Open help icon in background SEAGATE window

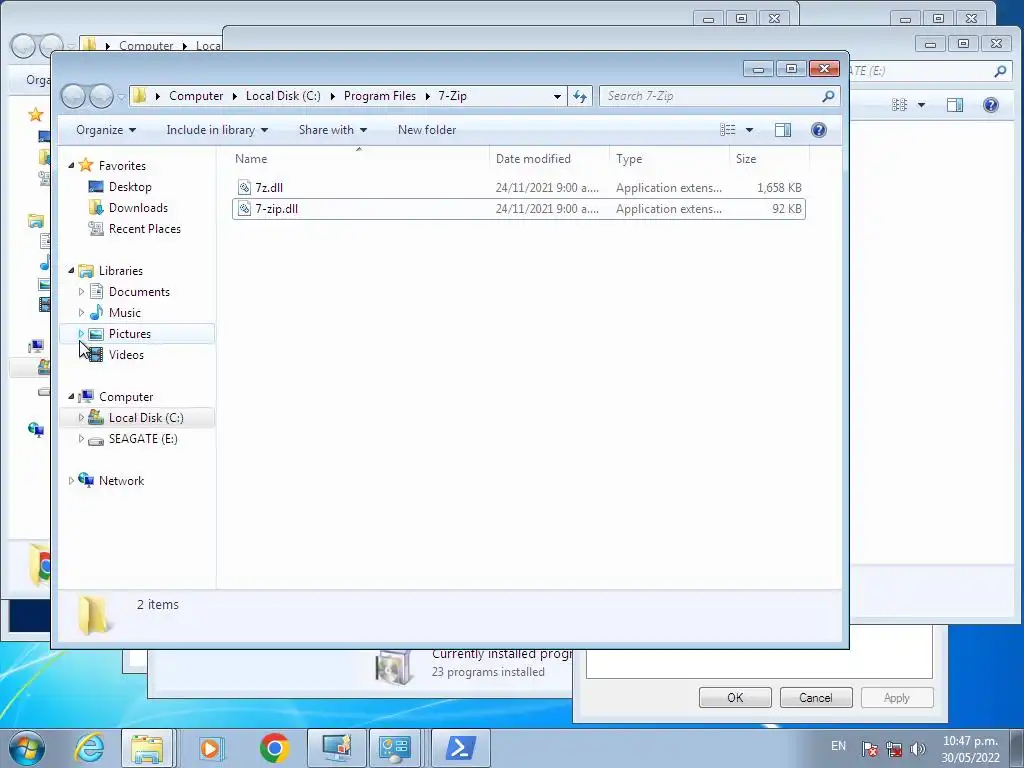[x=991, y=104]
